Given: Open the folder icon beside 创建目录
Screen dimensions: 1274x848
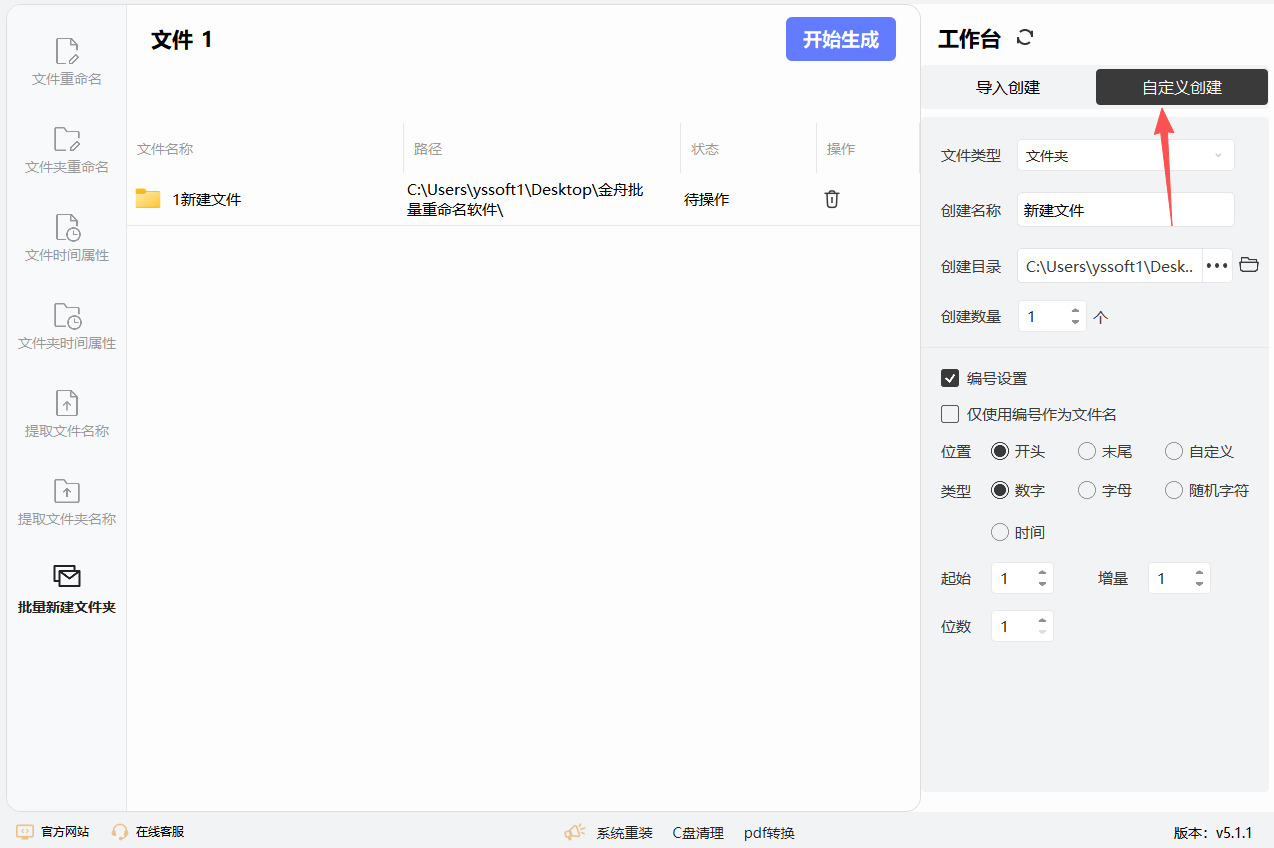Looking at the screenshot, I should (x=1248, y=265).
